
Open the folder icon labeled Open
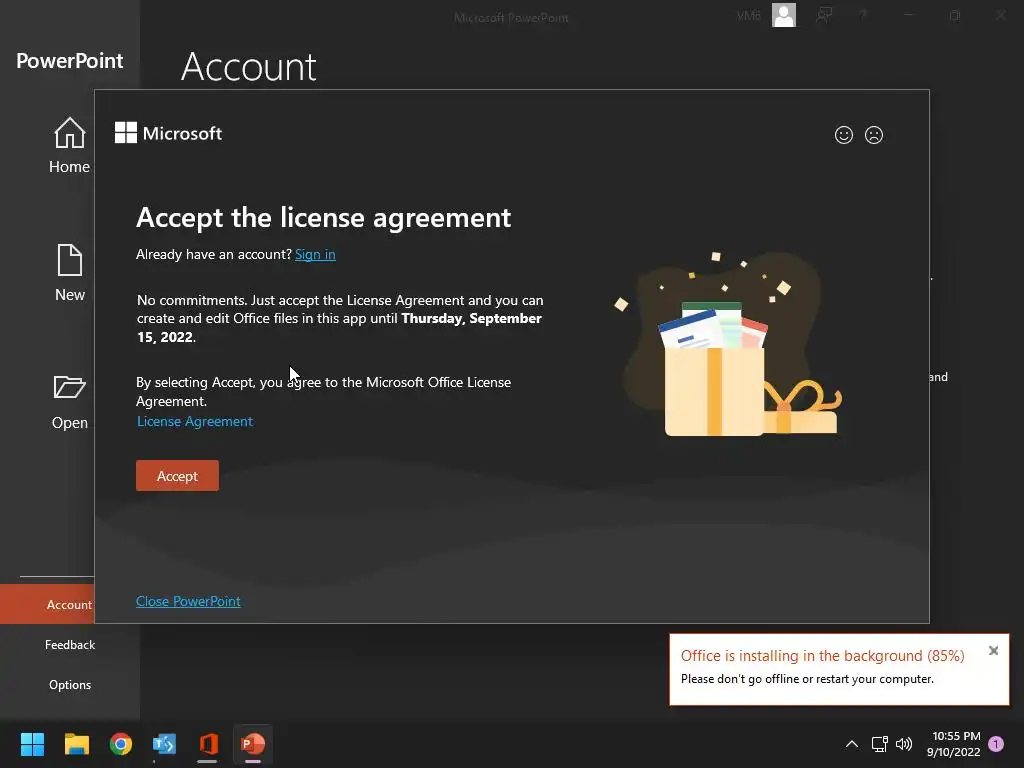tap(69, 387)
